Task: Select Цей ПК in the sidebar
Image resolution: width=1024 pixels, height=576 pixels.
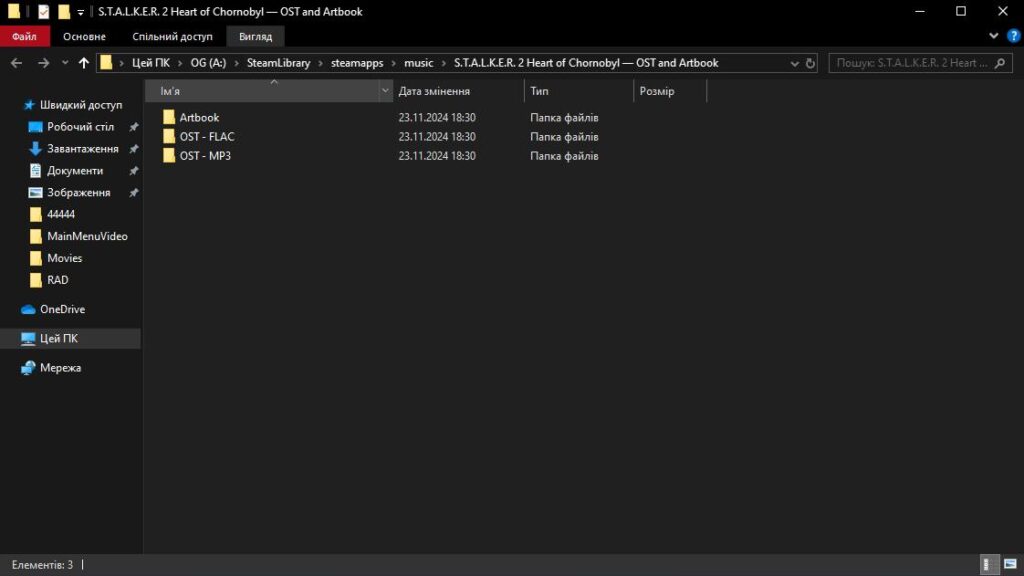Action: click(x=71, y=338)
